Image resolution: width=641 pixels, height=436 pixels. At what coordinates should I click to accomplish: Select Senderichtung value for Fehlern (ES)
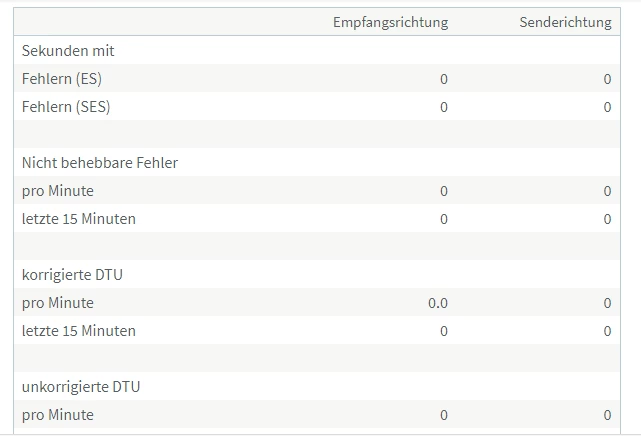point(607,79)
